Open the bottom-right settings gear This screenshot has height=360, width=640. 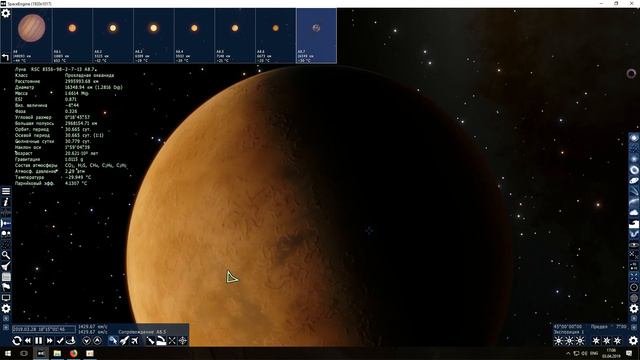(633, 340)
